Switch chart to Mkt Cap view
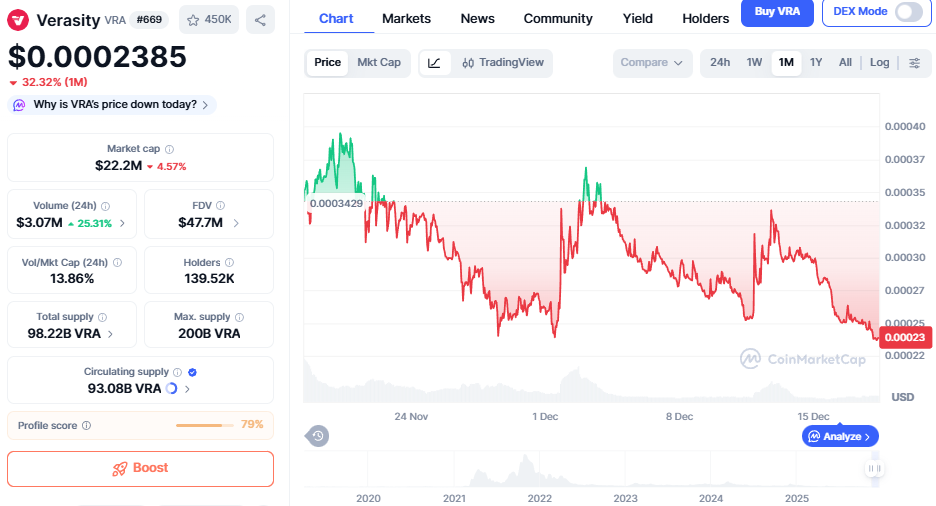This screenshot has height=506, width=936. click(x=379, y=63)
